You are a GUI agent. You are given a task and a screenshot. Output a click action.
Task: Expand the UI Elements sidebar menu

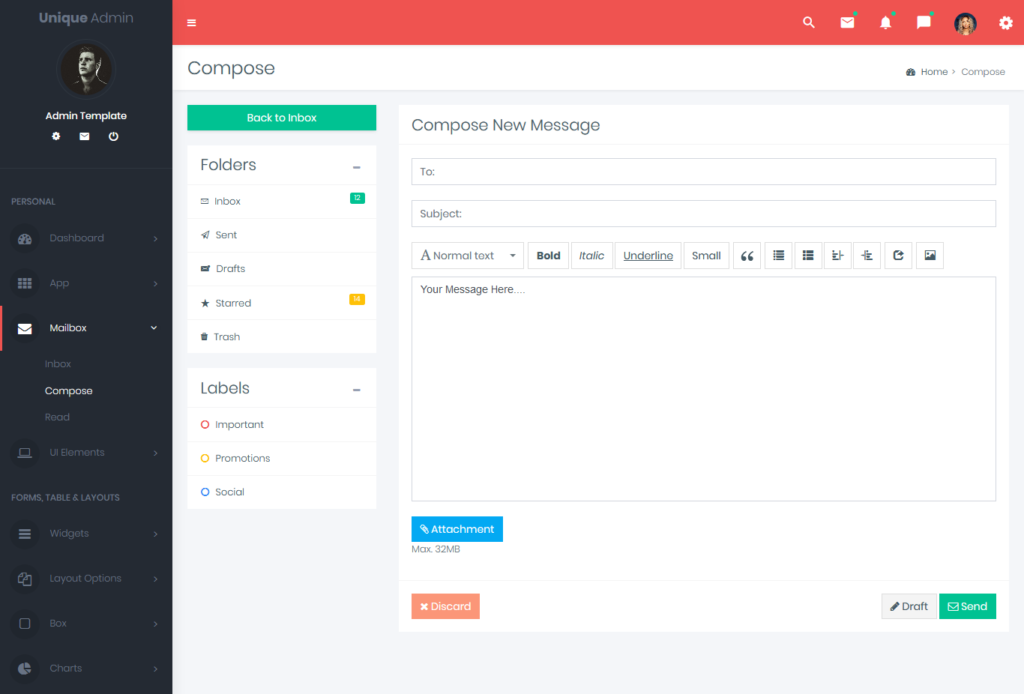click(86, 452)
